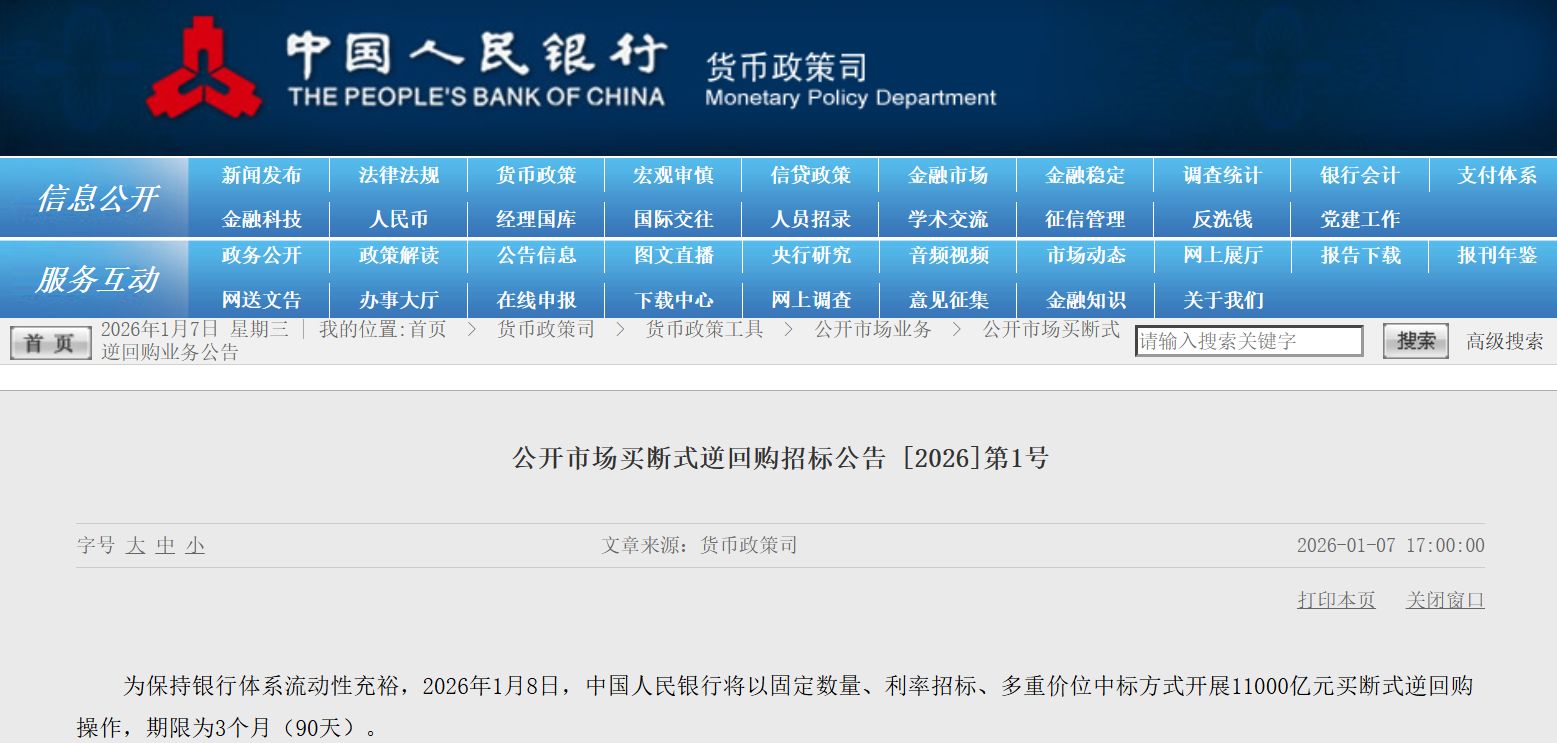Click 货币政策工具 breadcrumb link
The image size is (1557, 743).
point(704,330)
